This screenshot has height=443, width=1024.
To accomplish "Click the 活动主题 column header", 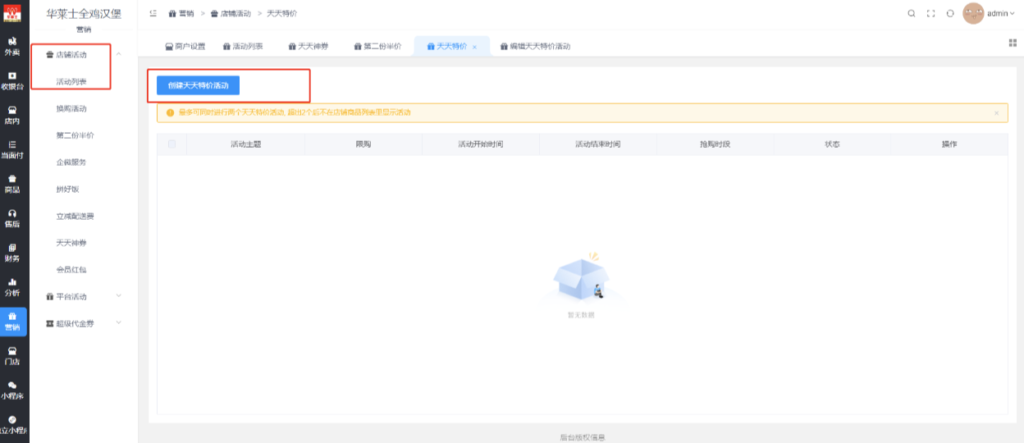I will pos(246,144).
